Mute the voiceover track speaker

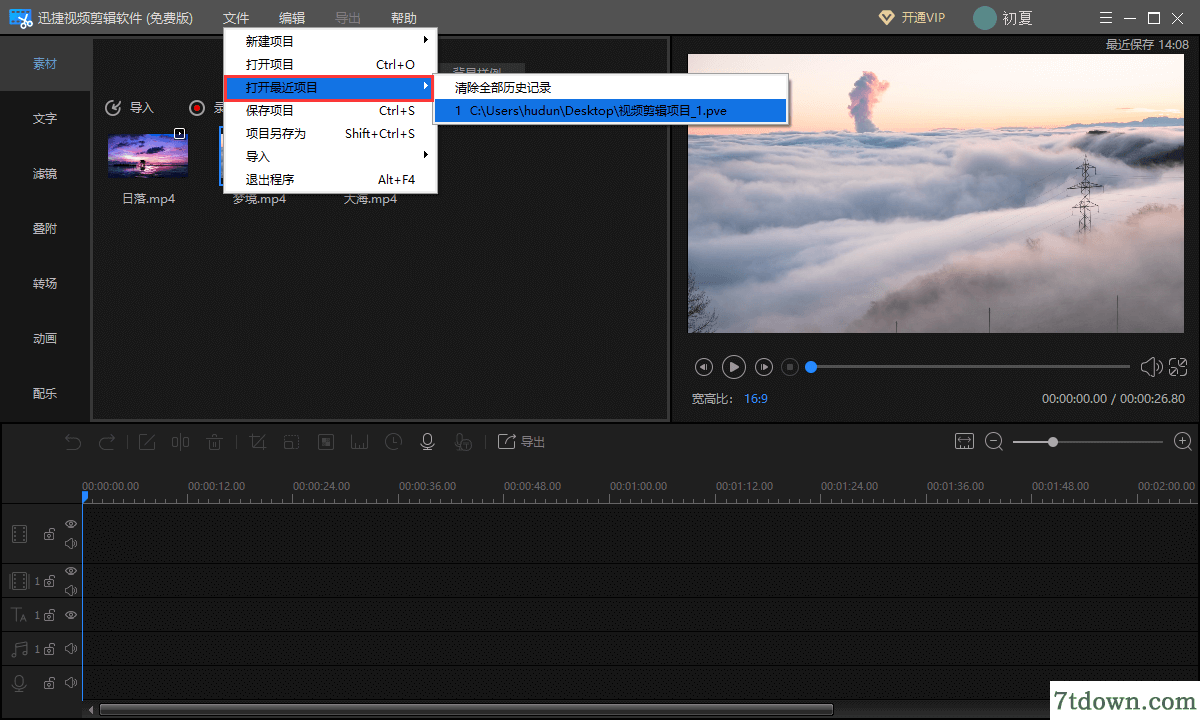coord(71,683)
